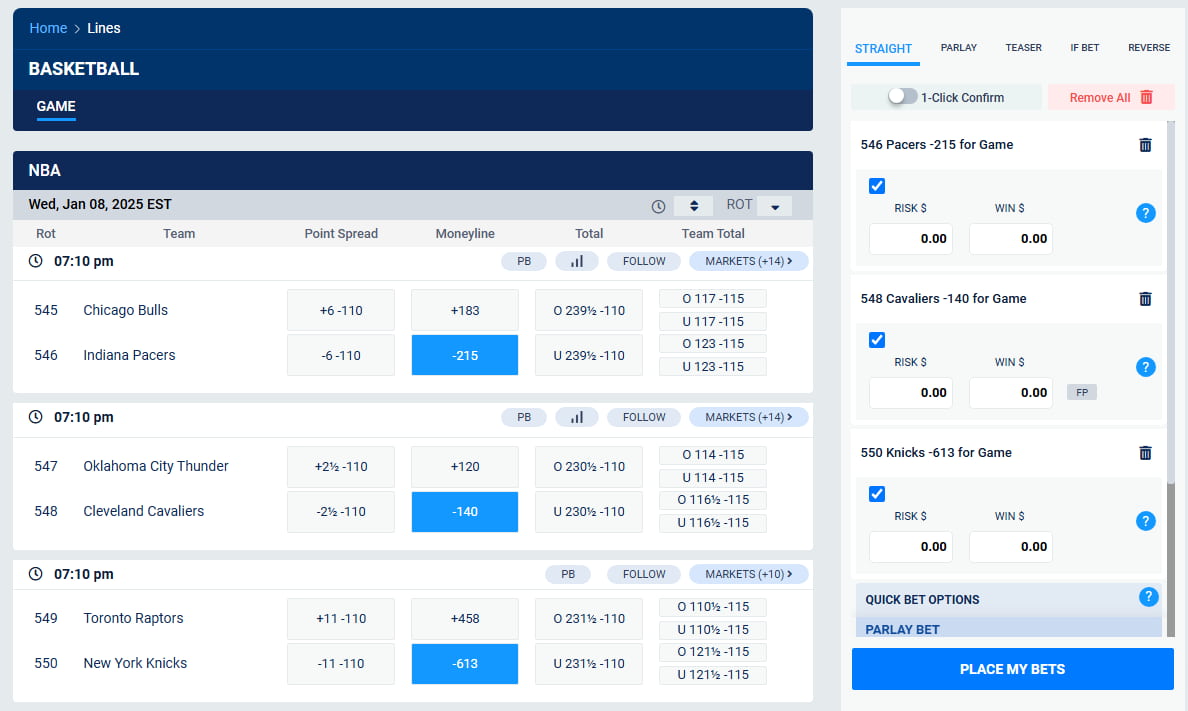
Task: Open help for the Cavaliers bet
Action: click(x=1146, y=367)
